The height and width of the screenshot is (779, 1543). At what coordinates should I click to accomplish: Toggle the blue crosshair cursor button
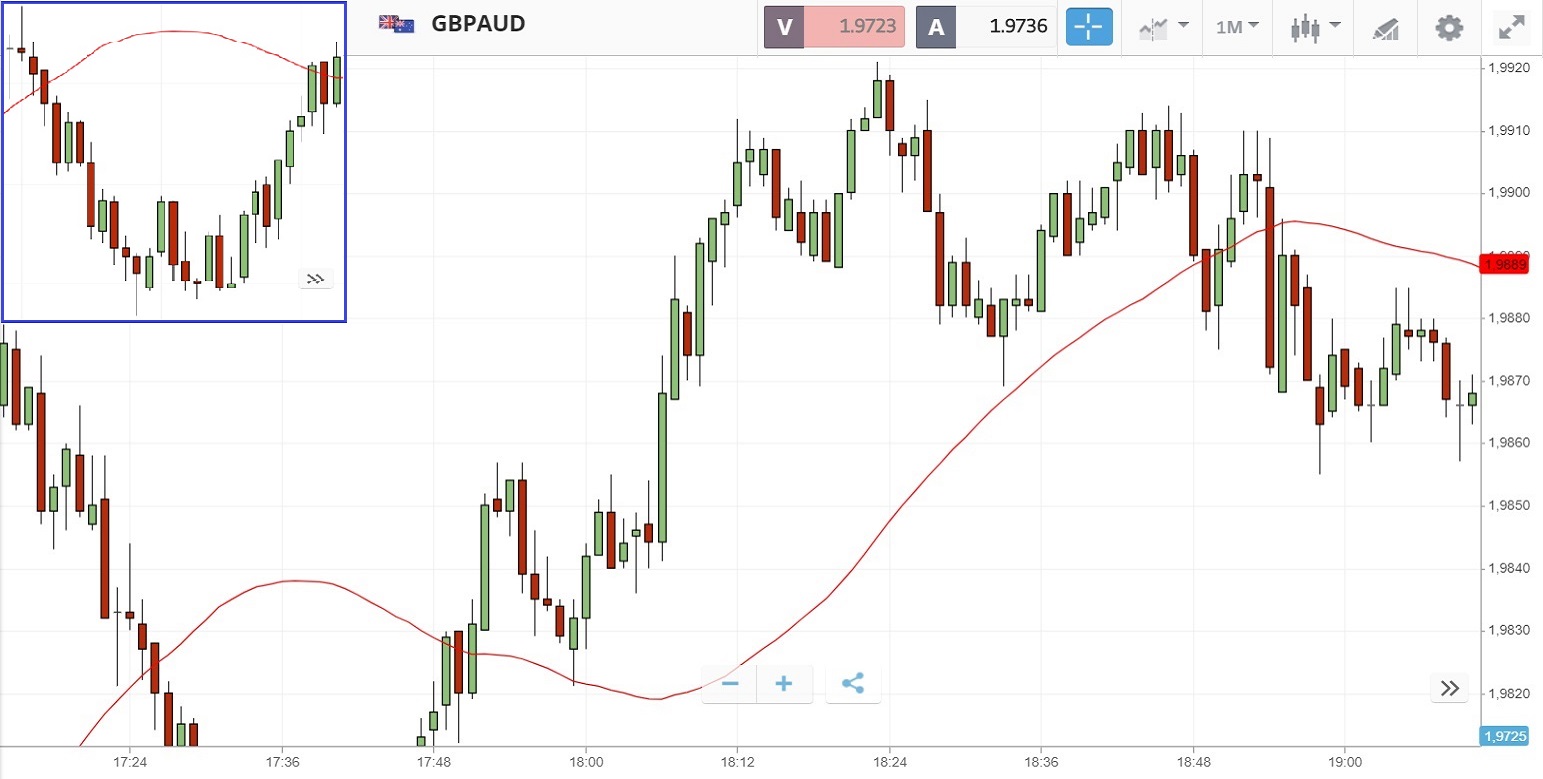point(1090,27)
